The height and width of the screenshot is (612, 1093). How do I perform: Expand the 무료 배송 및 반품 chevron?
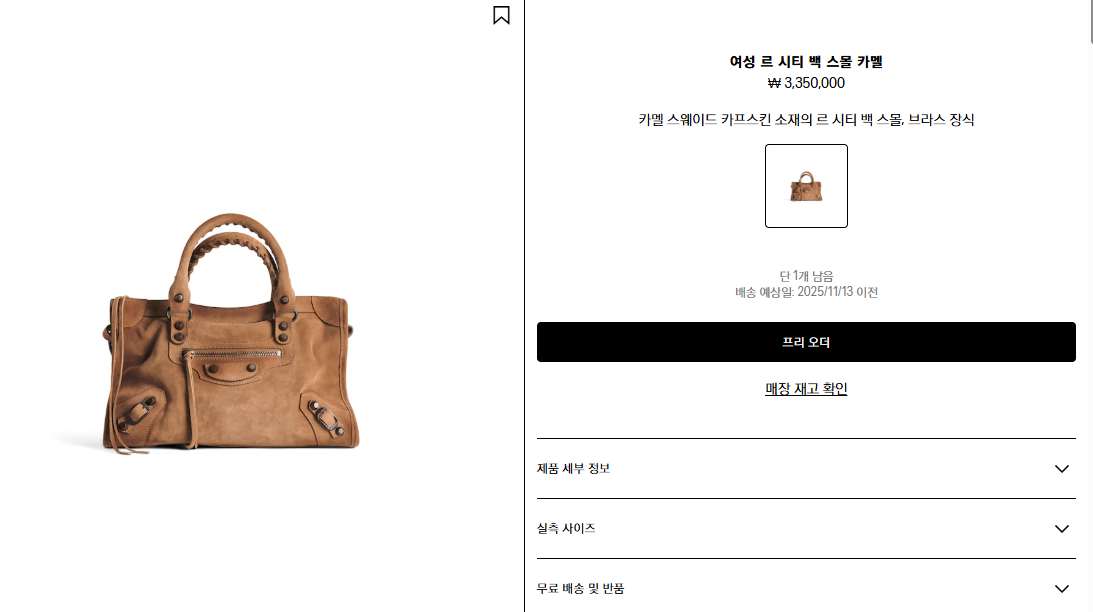tap(1061, 588)
